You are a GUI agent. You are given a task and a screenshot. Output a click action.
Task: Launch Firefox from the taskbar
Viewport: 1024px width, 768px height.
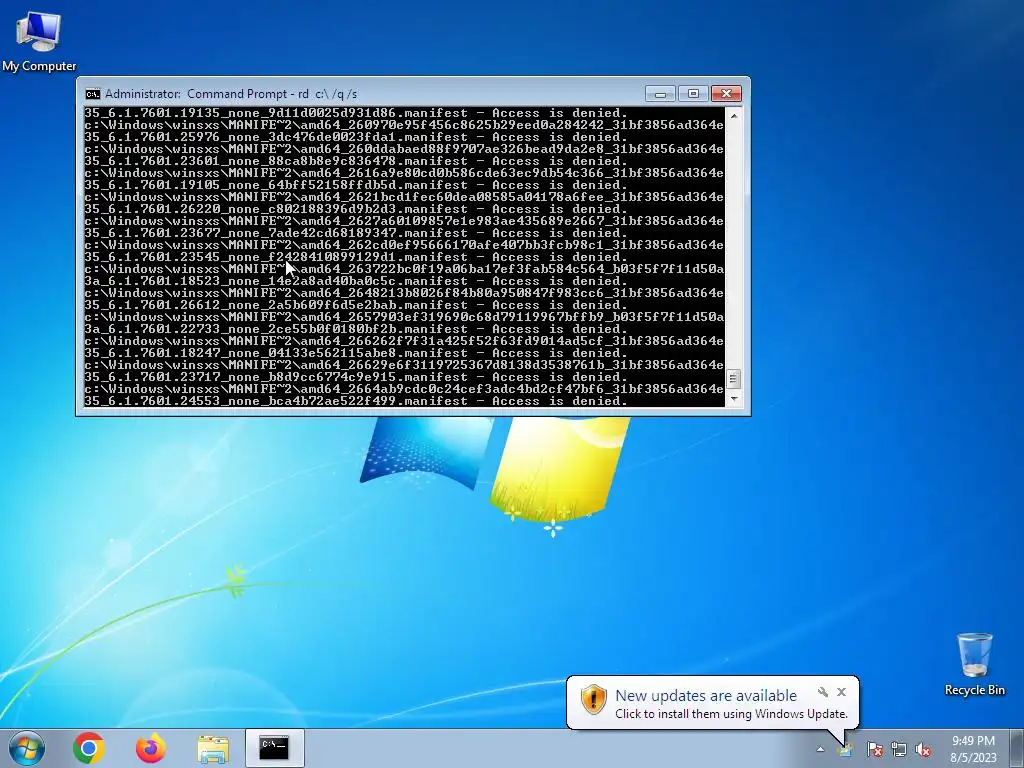click(x=151, y=748)
